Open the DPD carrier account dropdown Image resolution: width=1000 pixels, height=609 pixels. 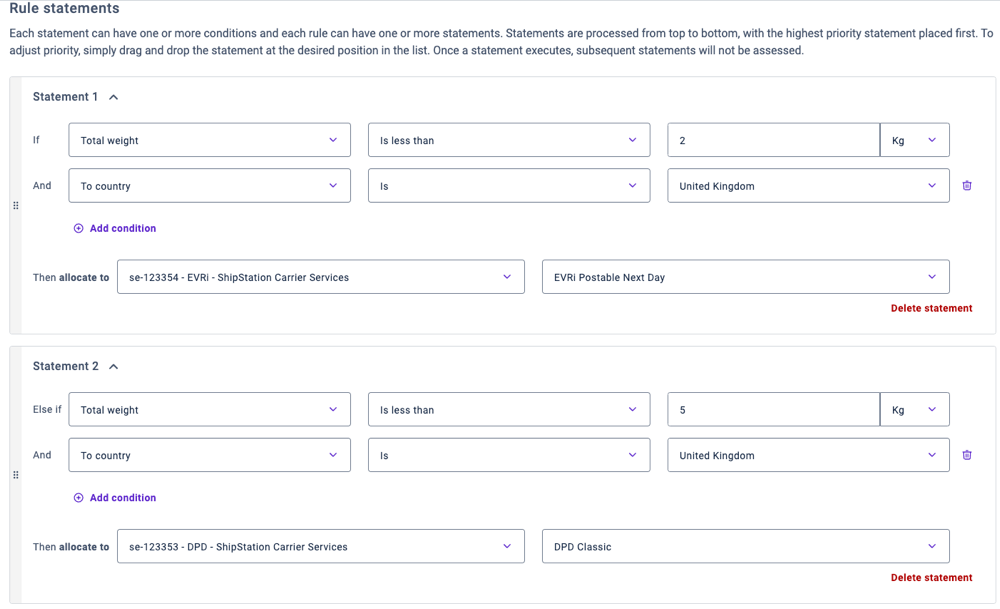(x=320, y=547)
